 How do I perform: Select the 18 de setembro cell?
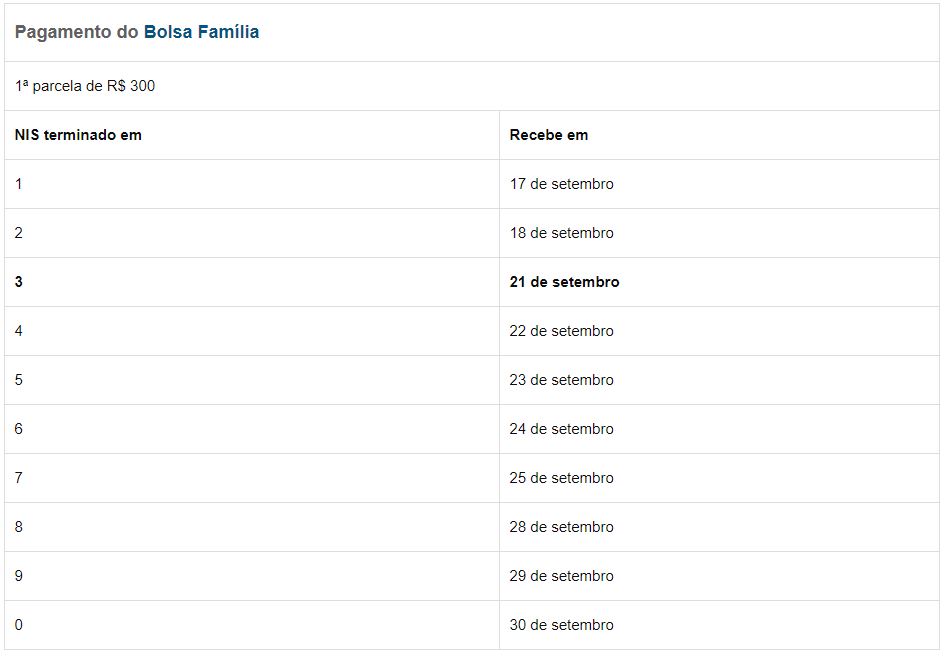(720, 233)
